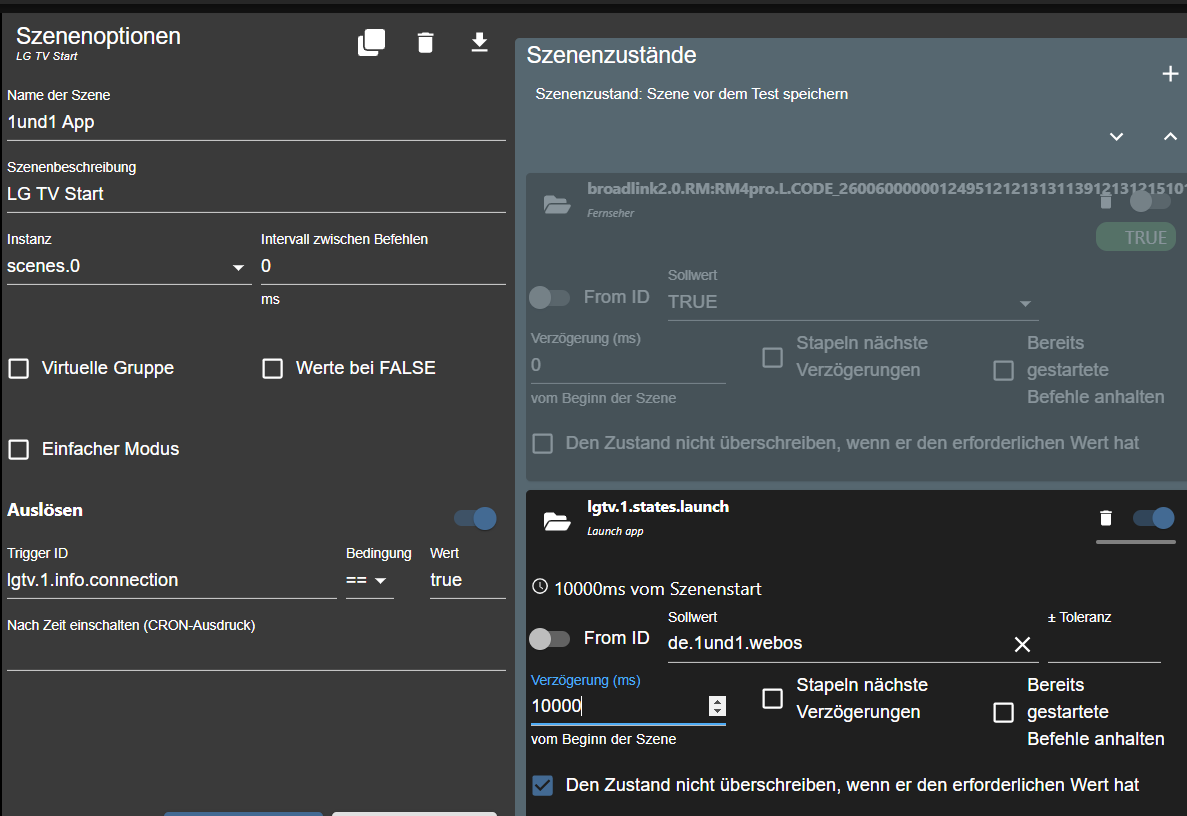
Task: Toggle From ID switch for lgtv launch state
Action: coord(549,638)
